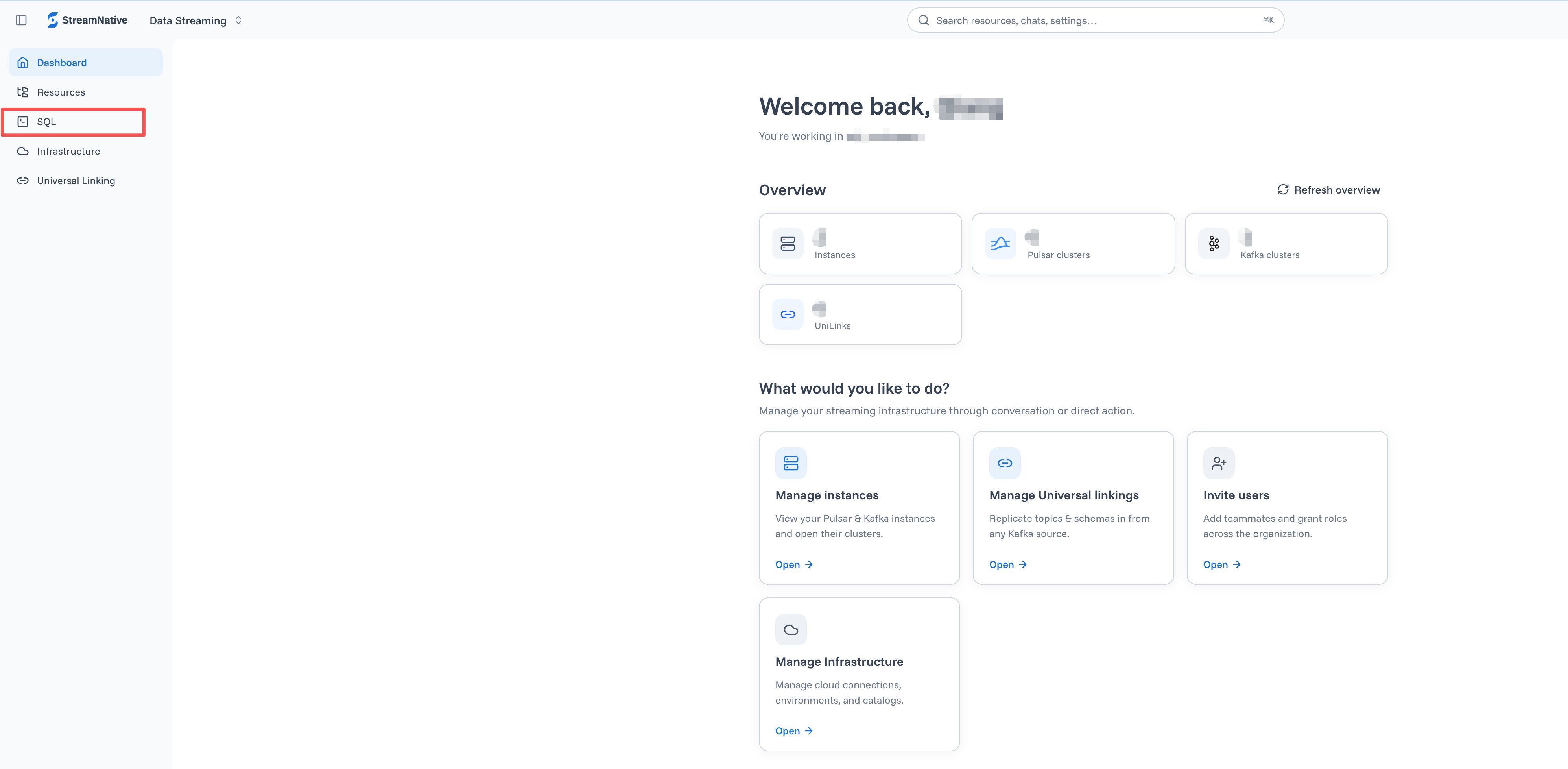Click the Refresh overview button
Image resolution: width=1568 pixels, height=769 pixels.
(x=1329, y=190)
